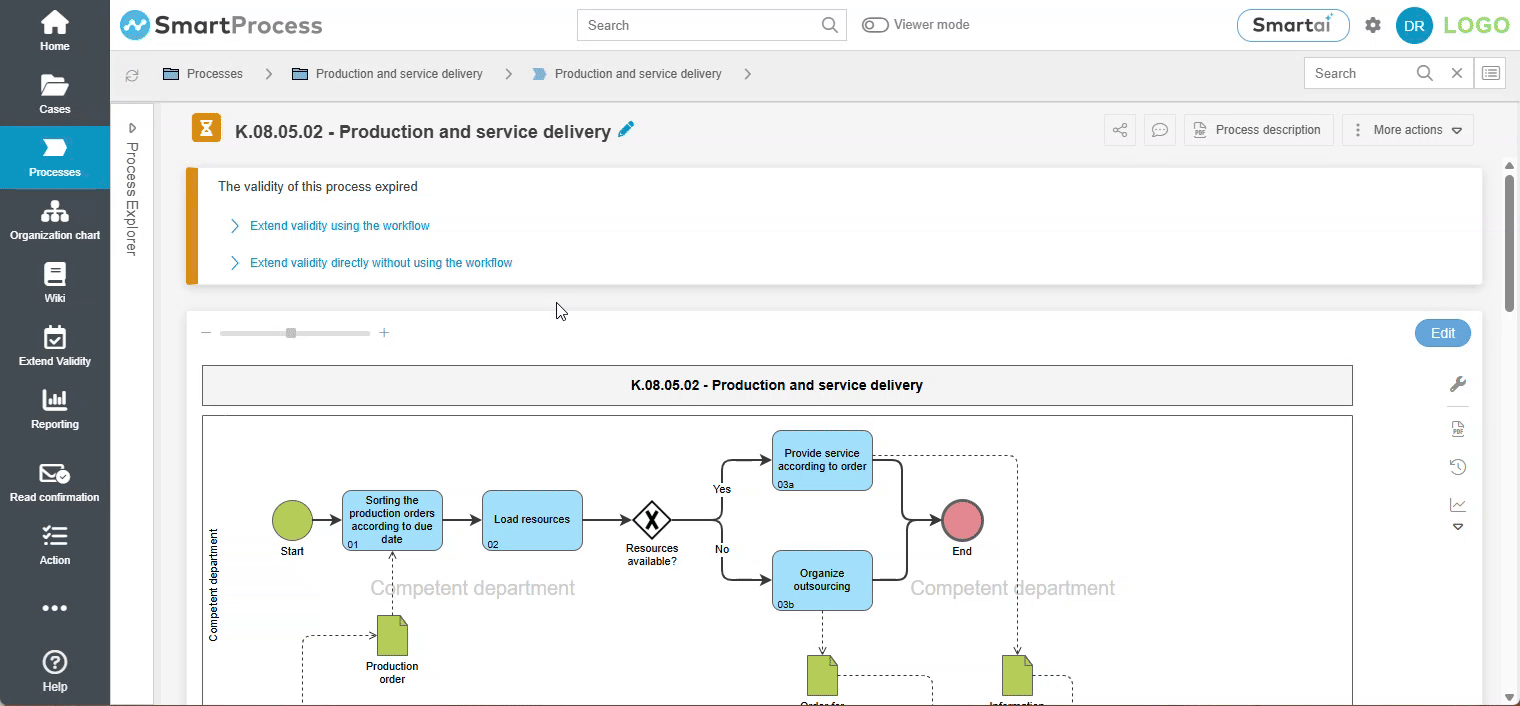
Task: Open the Smartai assistant button
Action: point(1293,26)
